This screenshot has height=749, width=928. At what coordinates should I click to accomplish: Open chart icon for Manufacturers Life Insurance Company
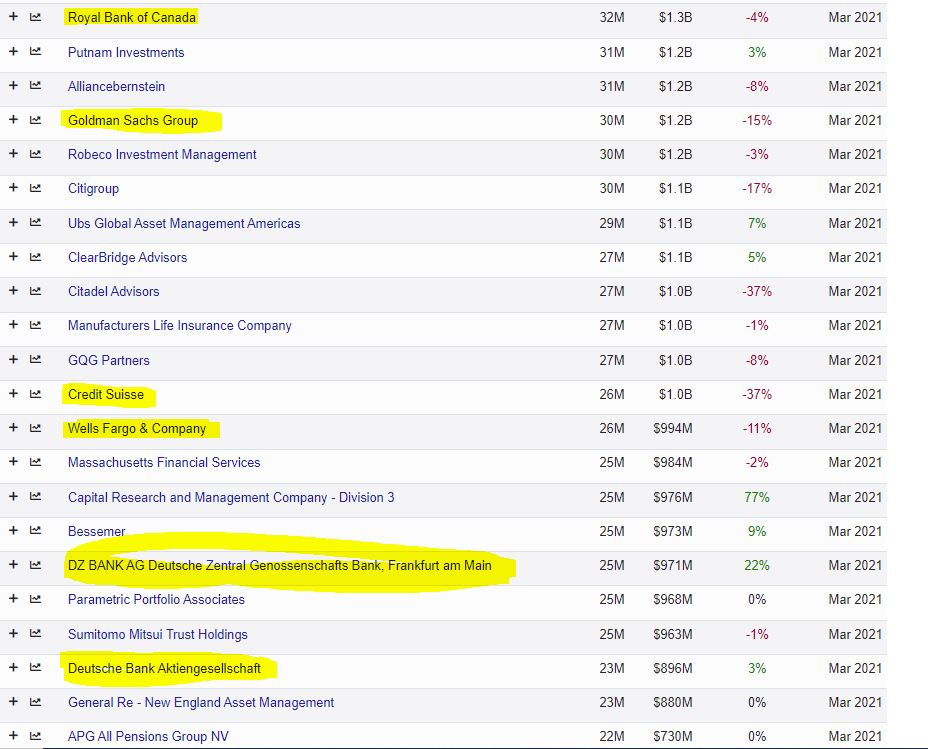[x=36, y=325]
